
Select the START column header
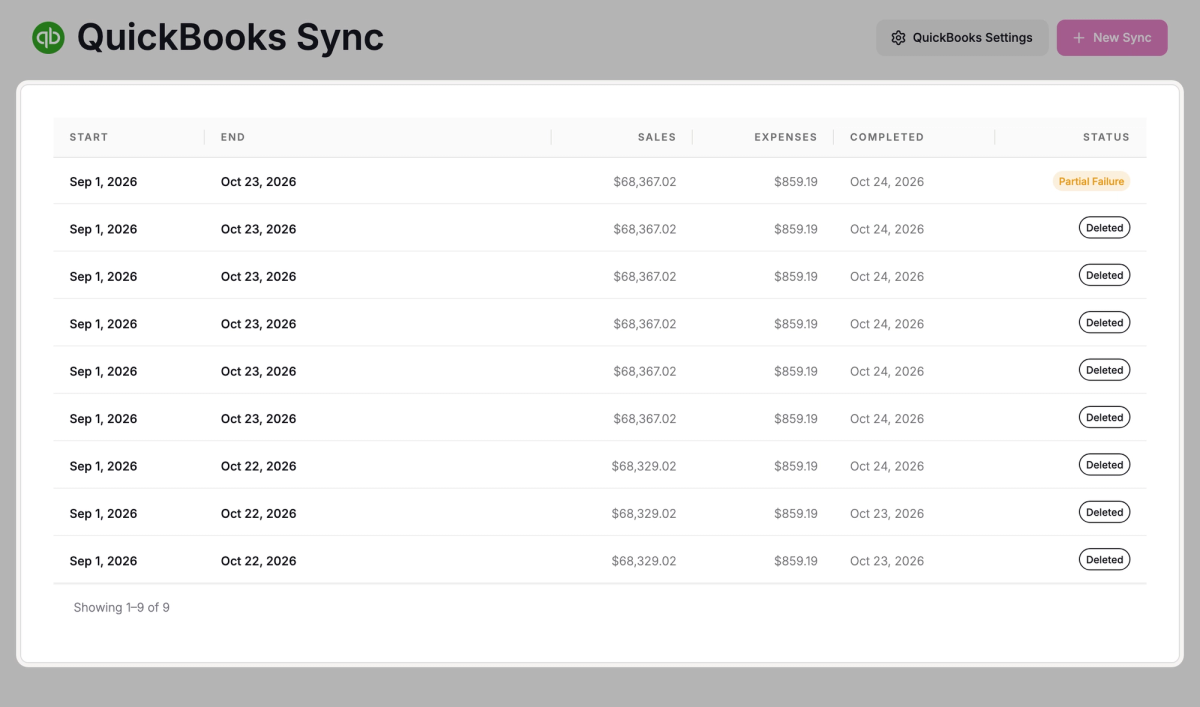point(89,137)
